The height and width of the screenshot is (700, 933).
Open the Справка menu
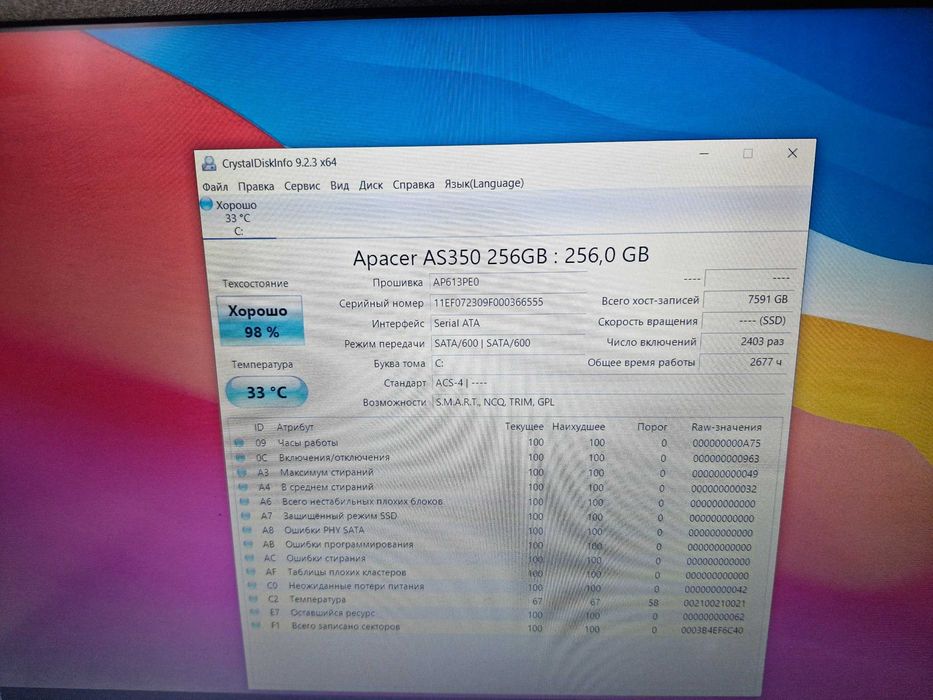(x=413, y=185)
